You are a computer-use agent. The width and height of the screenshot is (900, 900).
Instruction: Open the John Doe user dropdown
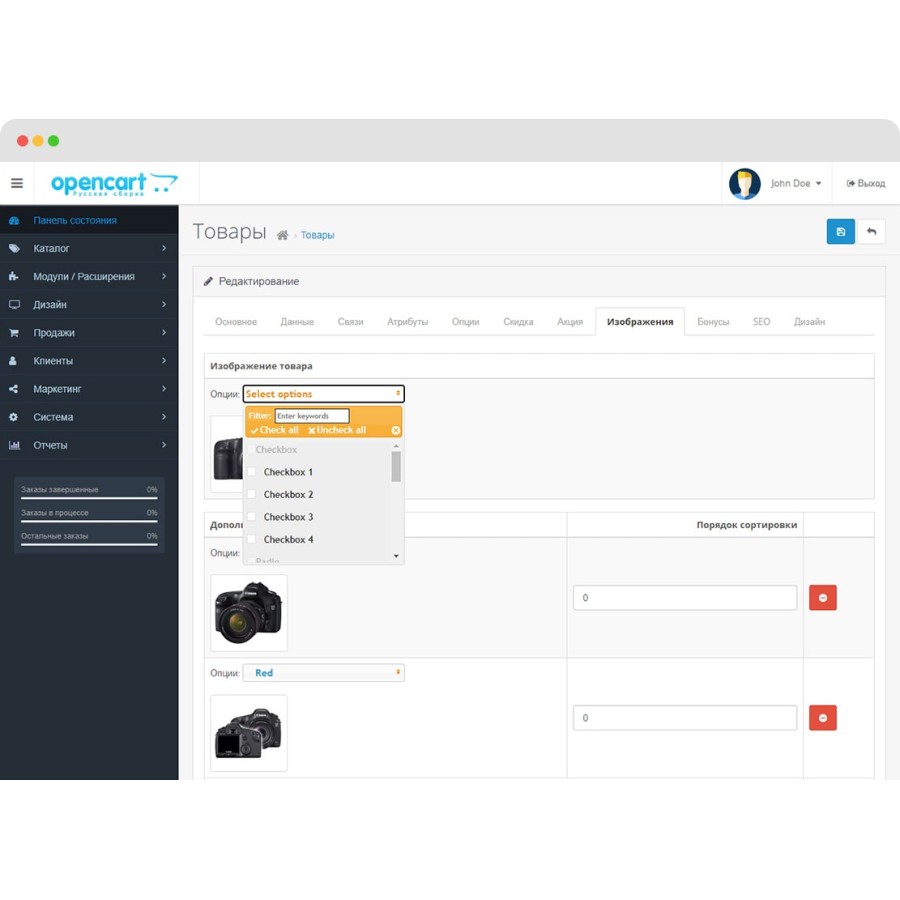[796, 184]
